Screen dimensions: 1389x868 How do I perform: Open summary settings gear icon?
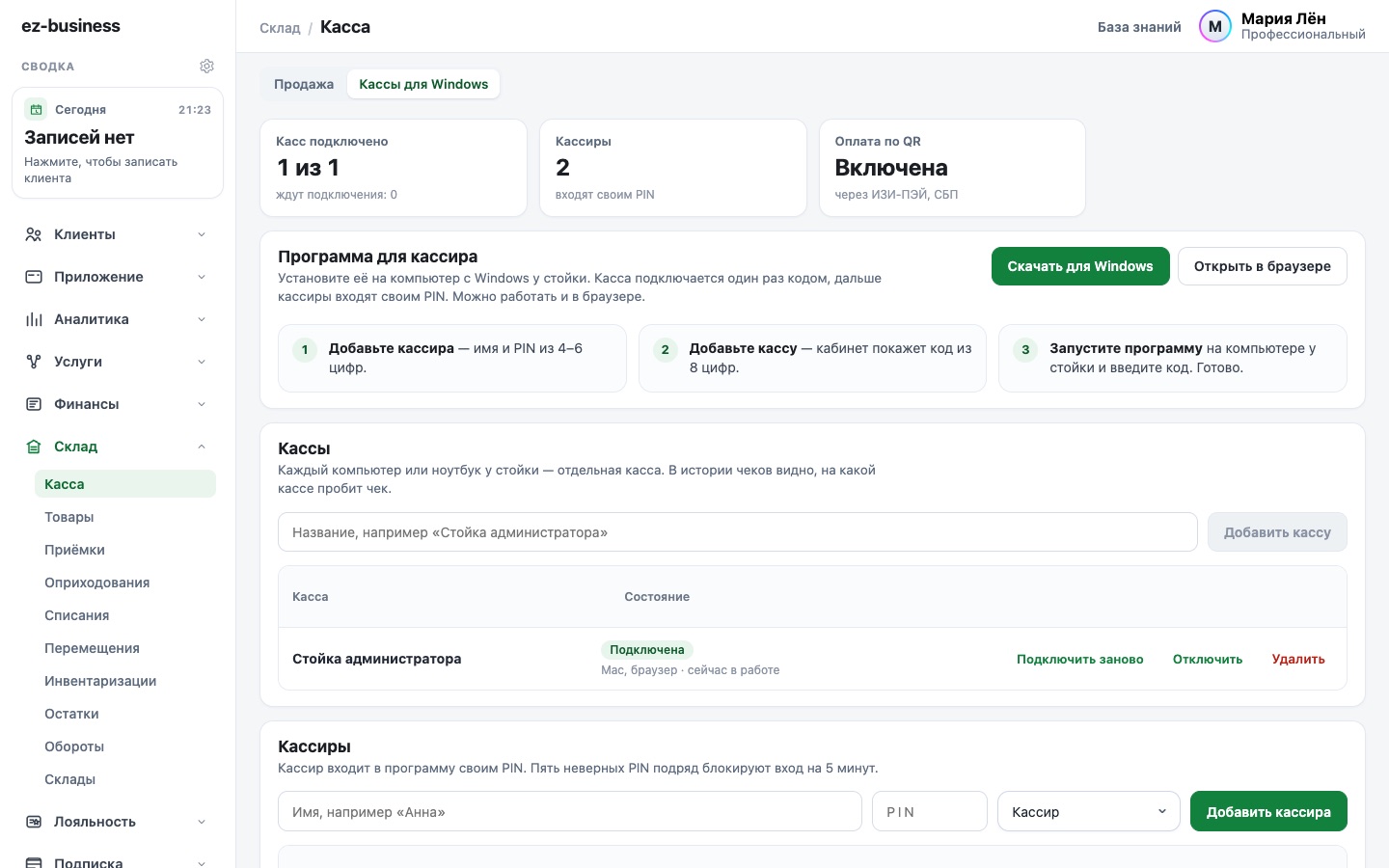coord(206,66)
